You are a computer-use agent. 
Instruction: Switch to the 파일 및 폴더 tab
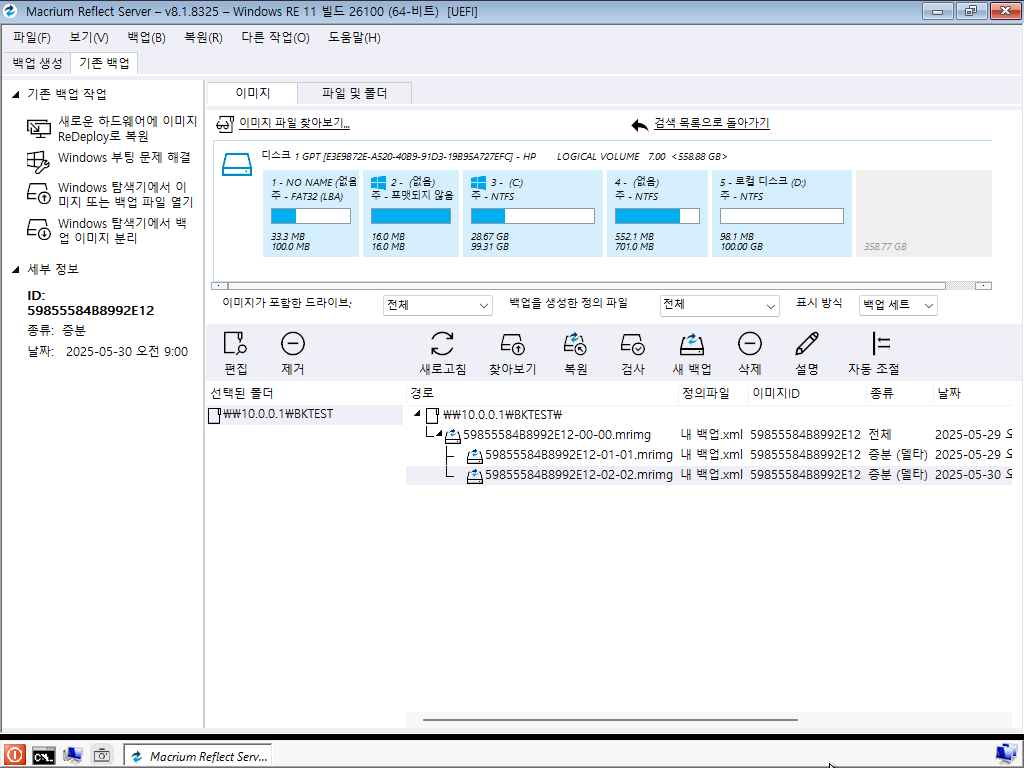coord(355,93)
